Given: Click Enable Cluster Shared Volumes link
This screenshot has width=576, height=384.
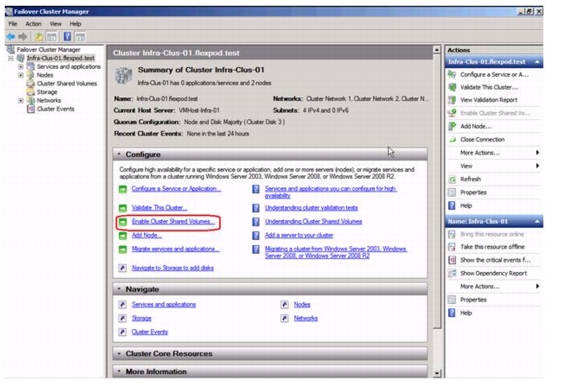Looking at the screenshot, I should pos(173,221).
